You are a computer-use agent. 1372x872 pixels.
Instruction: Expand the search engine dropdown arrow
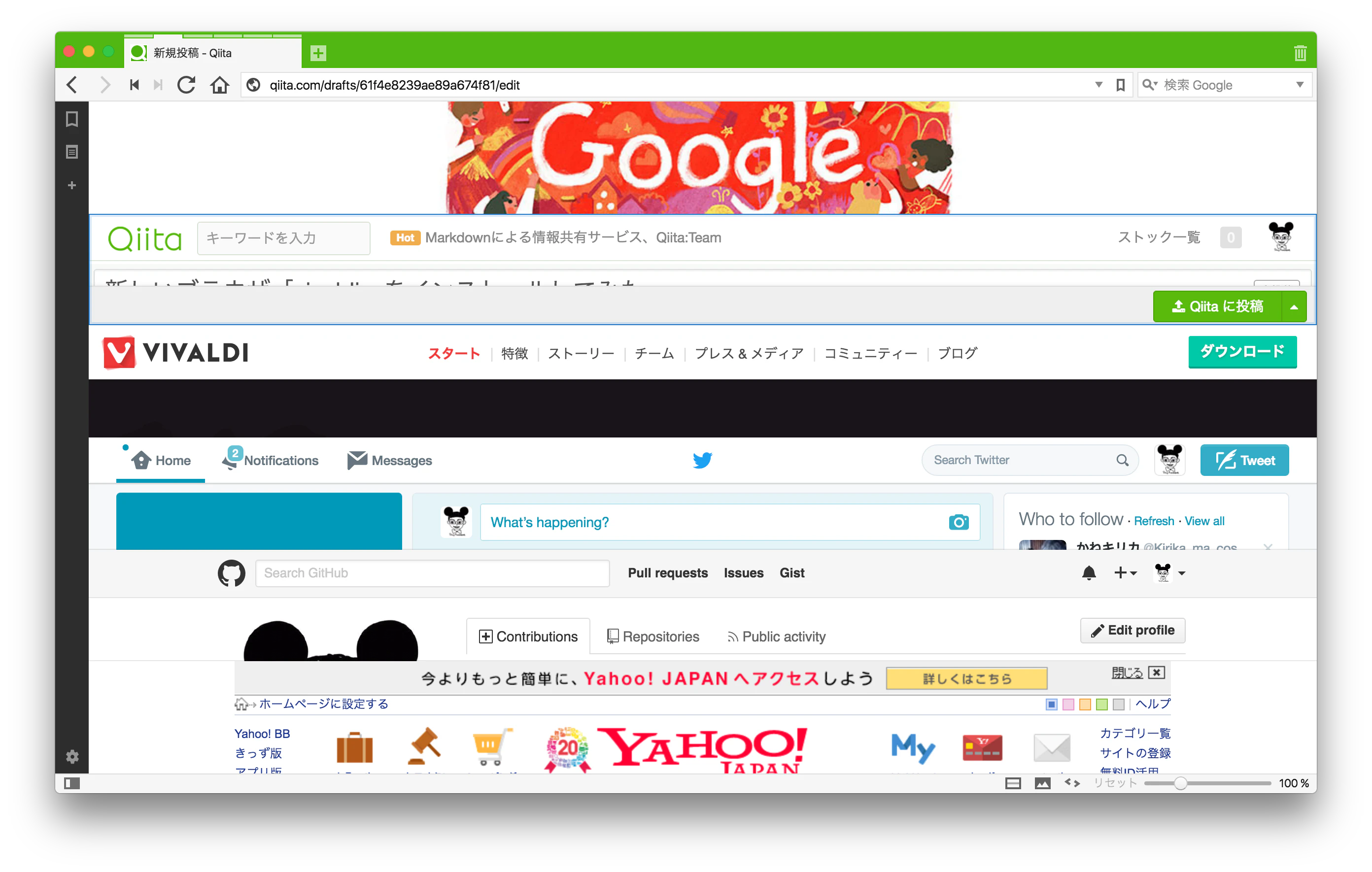[x=1300, y=85]
